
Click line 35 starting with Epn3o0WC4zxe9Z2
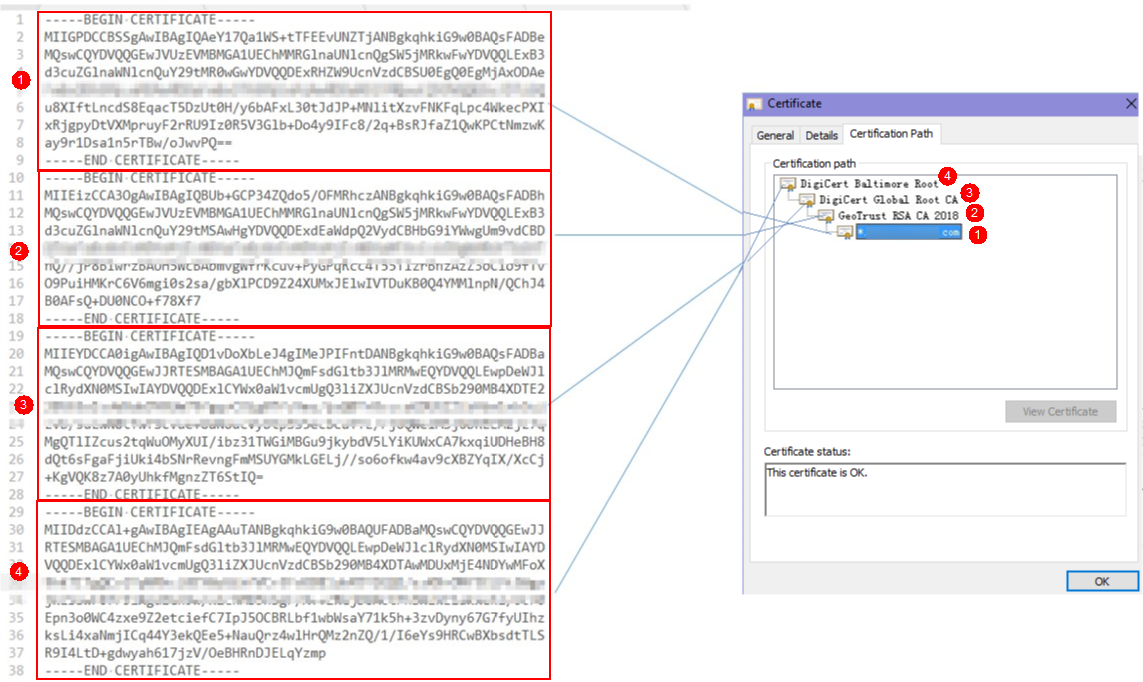click(x=294, y=618)
